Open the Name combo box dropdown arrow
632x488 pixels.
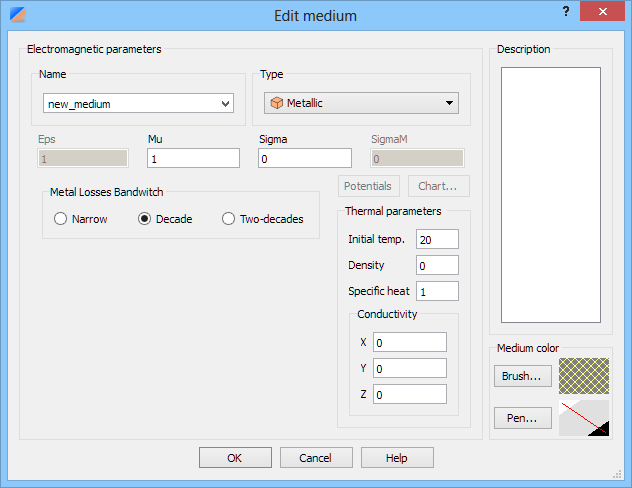click(x=226, y=104)
